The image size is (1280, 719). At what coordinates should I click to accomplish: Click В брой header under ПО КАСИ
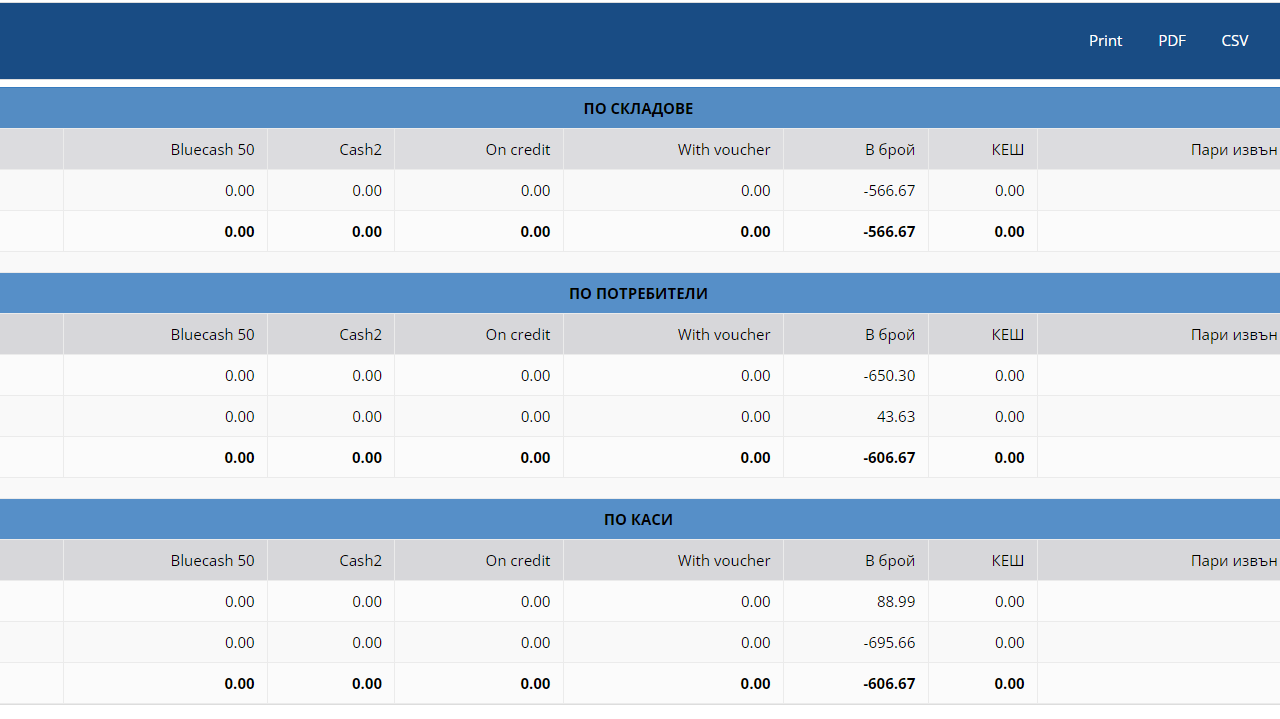click(890, 561)
